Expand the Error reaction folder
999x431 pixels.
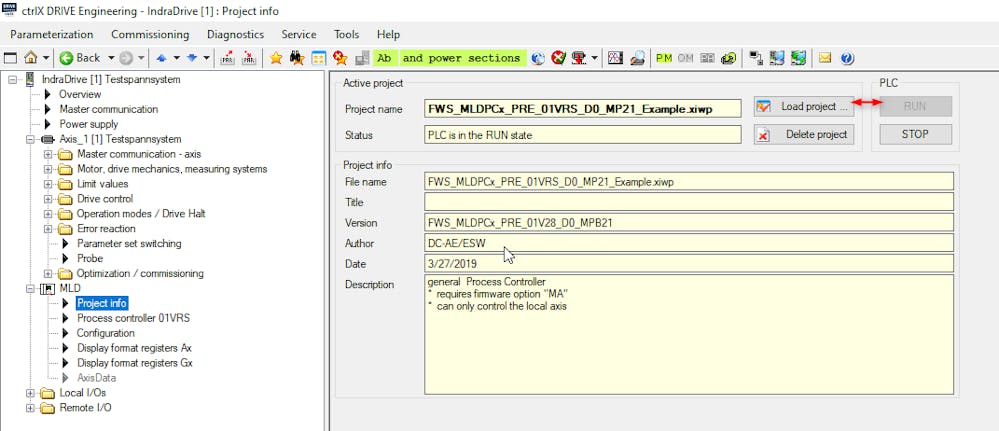click(48, 228)
